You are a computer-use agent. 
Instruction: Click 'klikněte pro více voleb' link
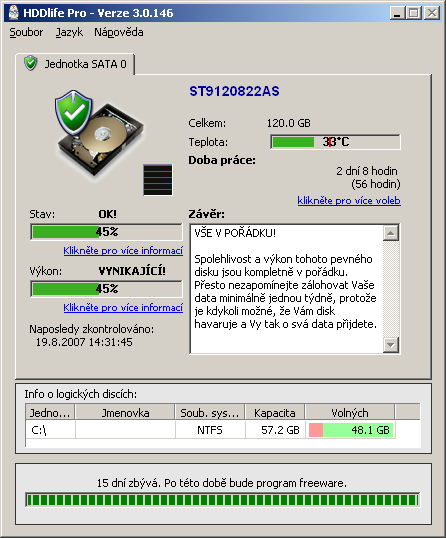(349, 200)
